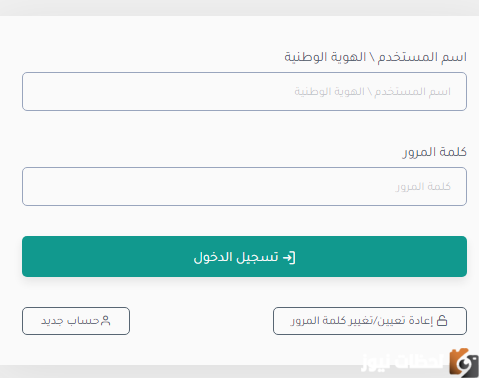Open إعادة تعيين/تغيير كلمة المرور reset button
This screenshot has width=479, height=378.
(370, 321)
